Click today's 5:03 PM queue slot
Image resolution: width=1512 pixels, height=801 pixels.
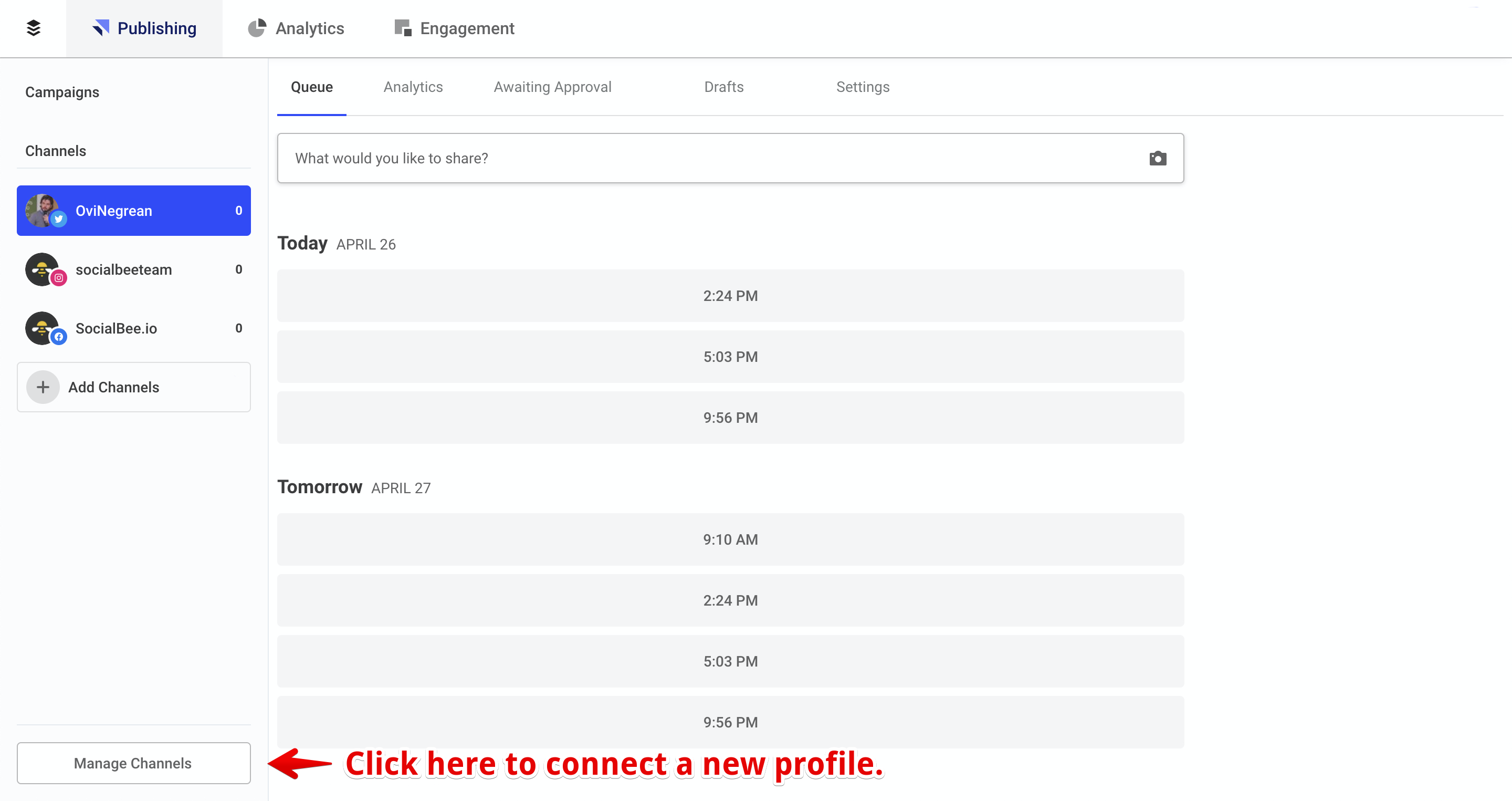click(730, 357)
